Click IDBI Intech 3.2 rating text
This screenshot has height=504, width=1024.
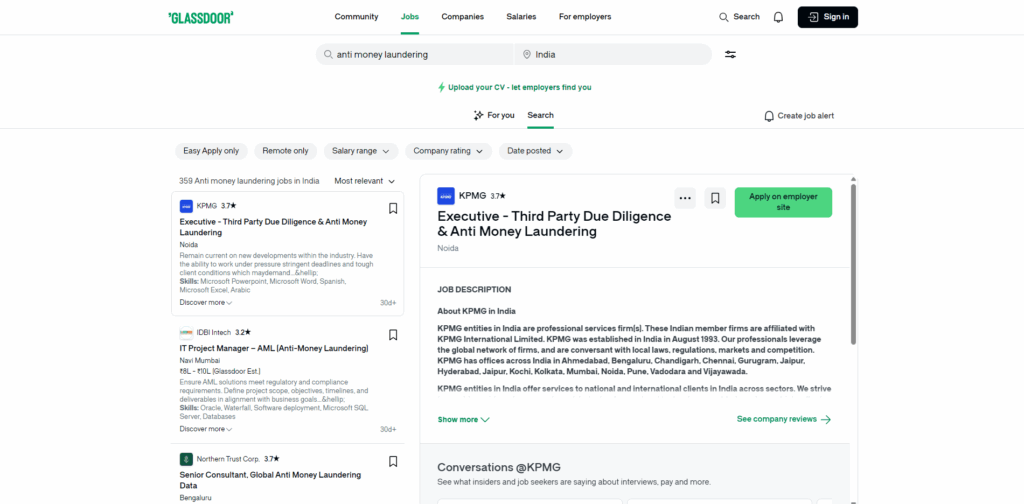(243, 332)
